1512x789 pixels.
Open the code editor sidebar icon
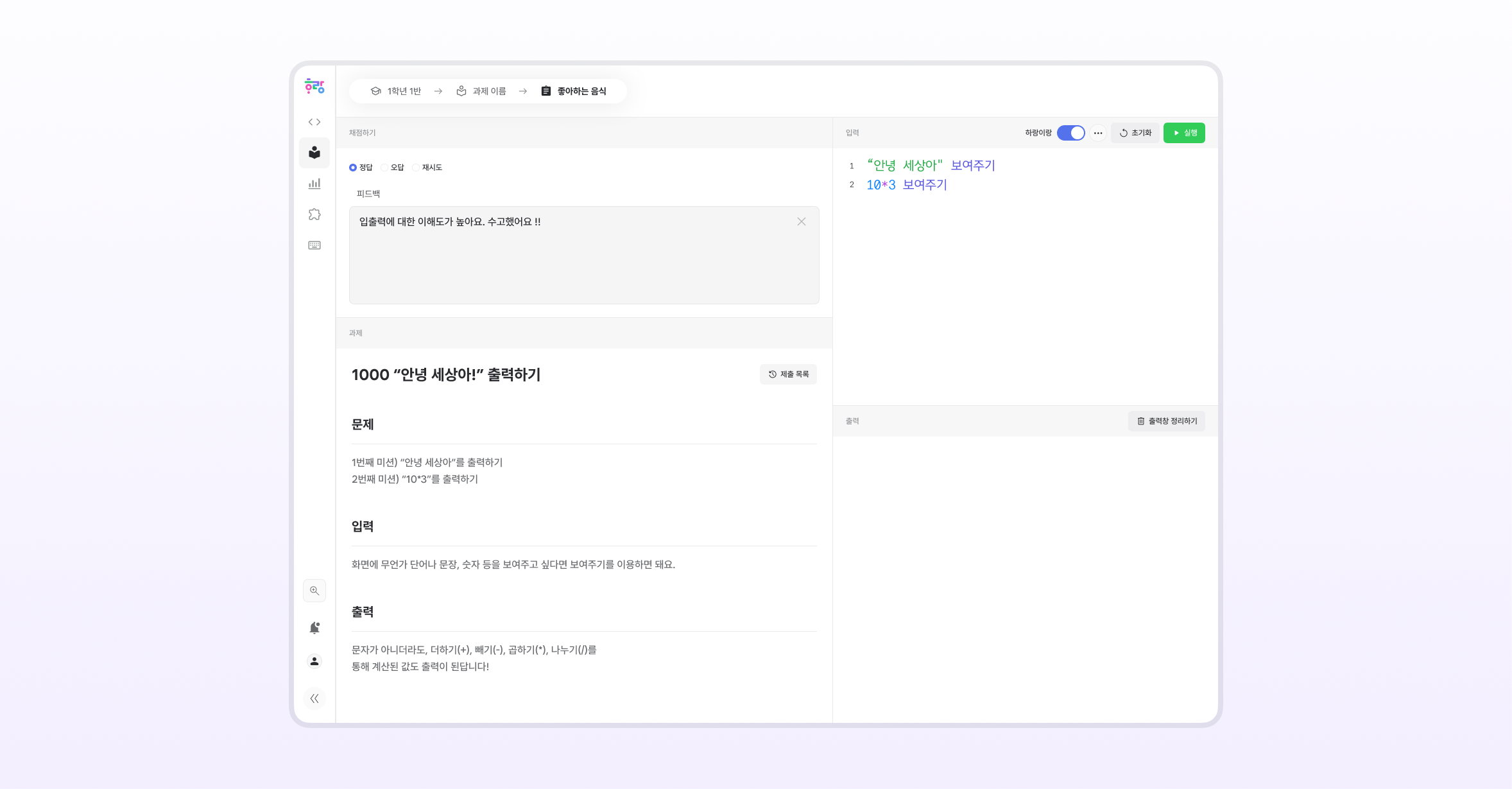pos(314,122)
